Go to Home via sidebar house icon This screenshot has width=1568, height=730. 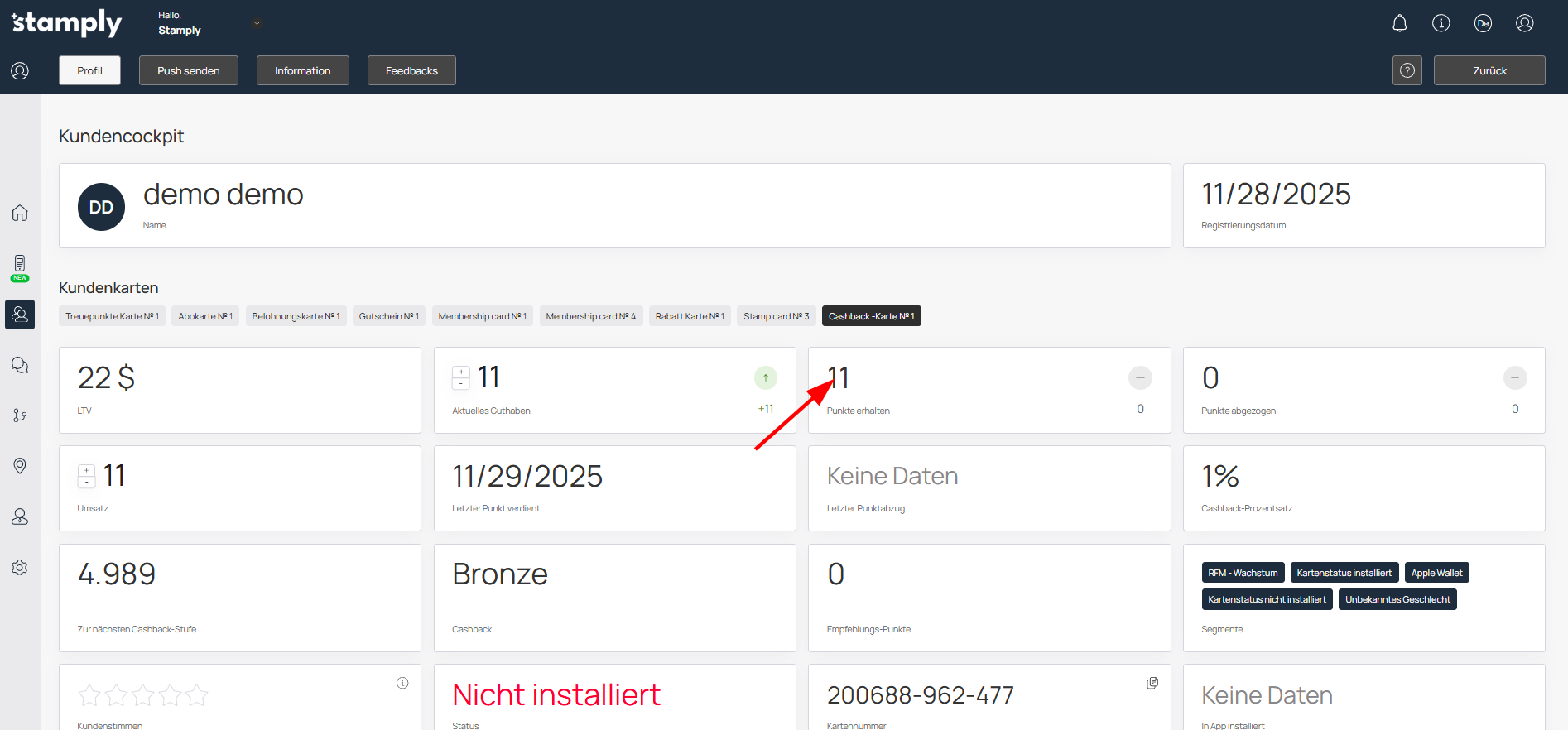pos(20,213)
